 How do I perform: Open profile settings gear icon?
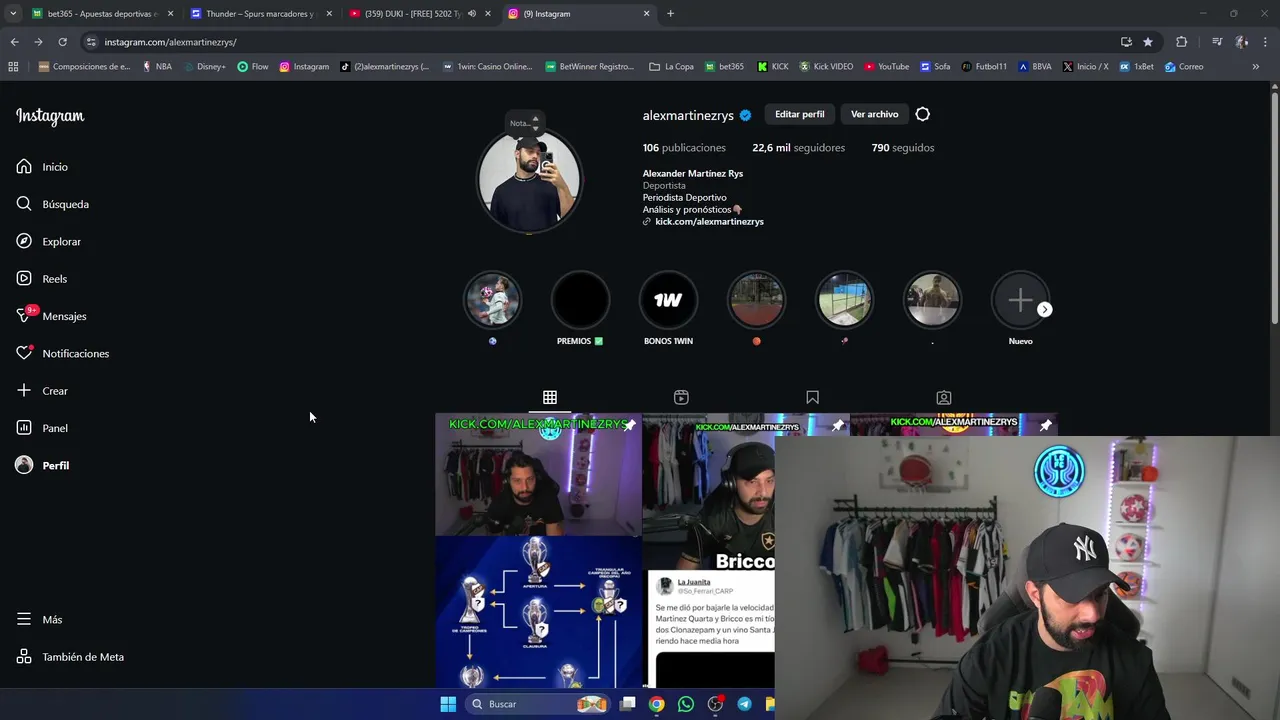pos(922,114)
